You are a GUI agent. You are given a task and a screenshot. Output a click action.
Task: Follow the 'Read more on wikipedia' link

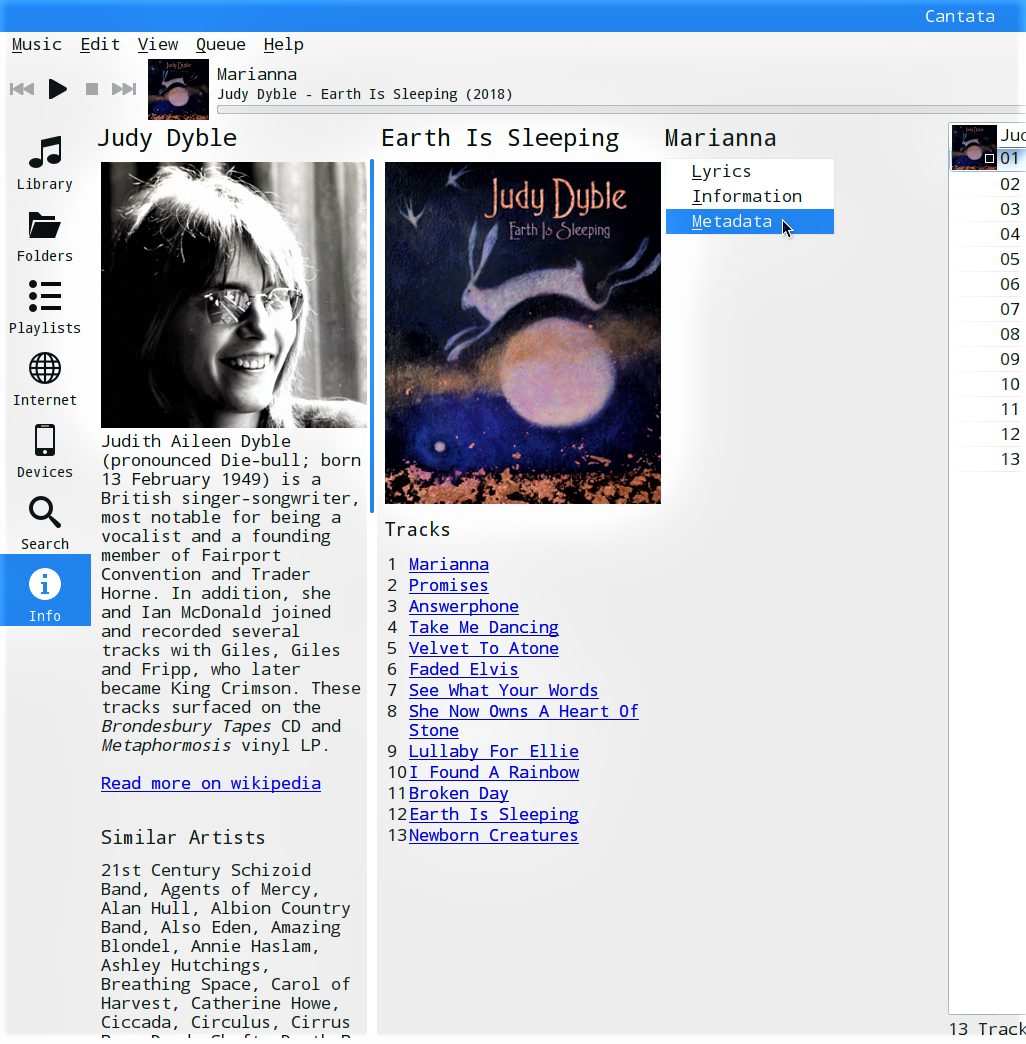pyautogui.click(x=210, y=783)
